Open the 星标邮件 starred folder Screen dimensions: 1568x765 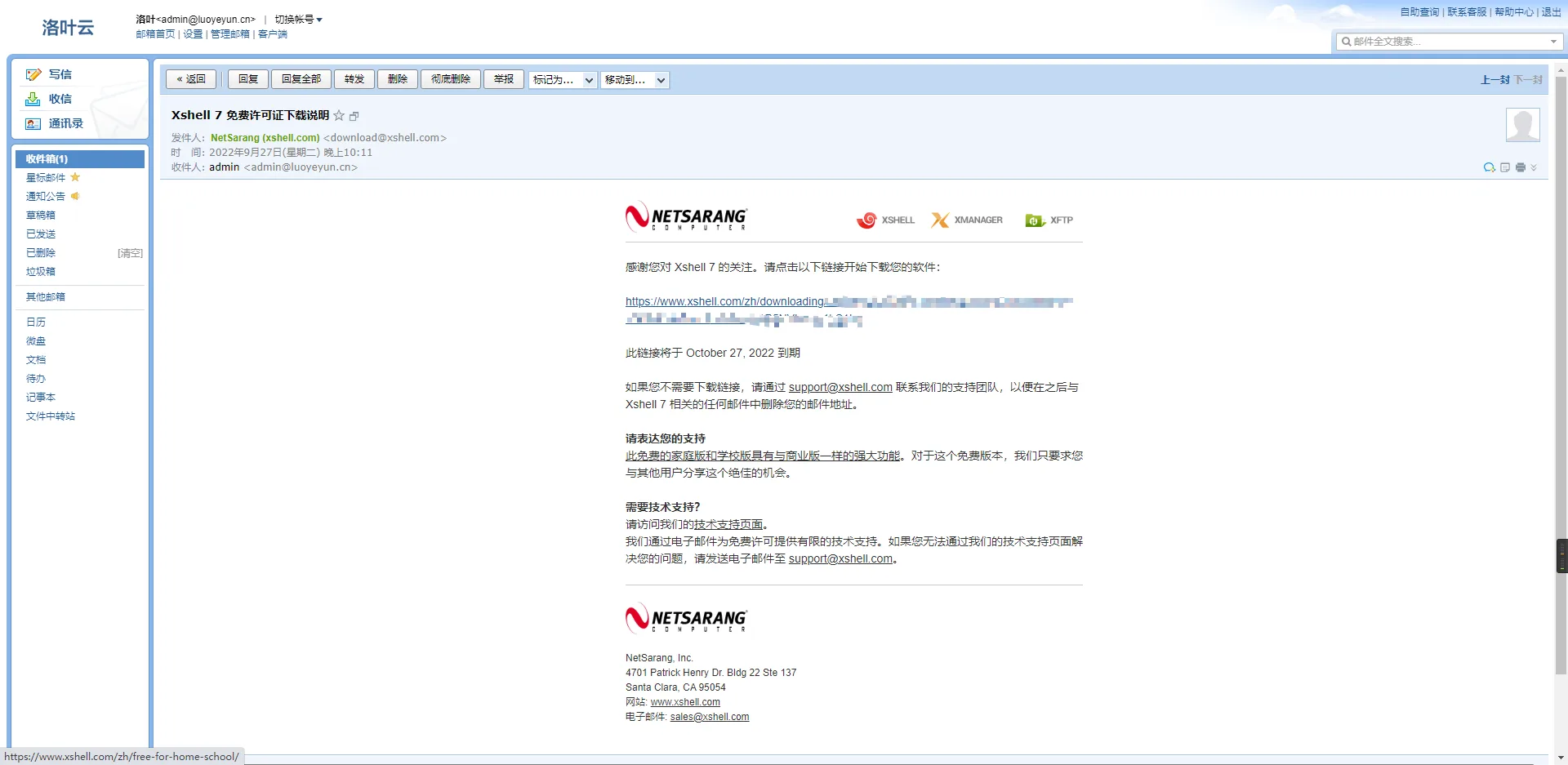click(x=46, y=178)
